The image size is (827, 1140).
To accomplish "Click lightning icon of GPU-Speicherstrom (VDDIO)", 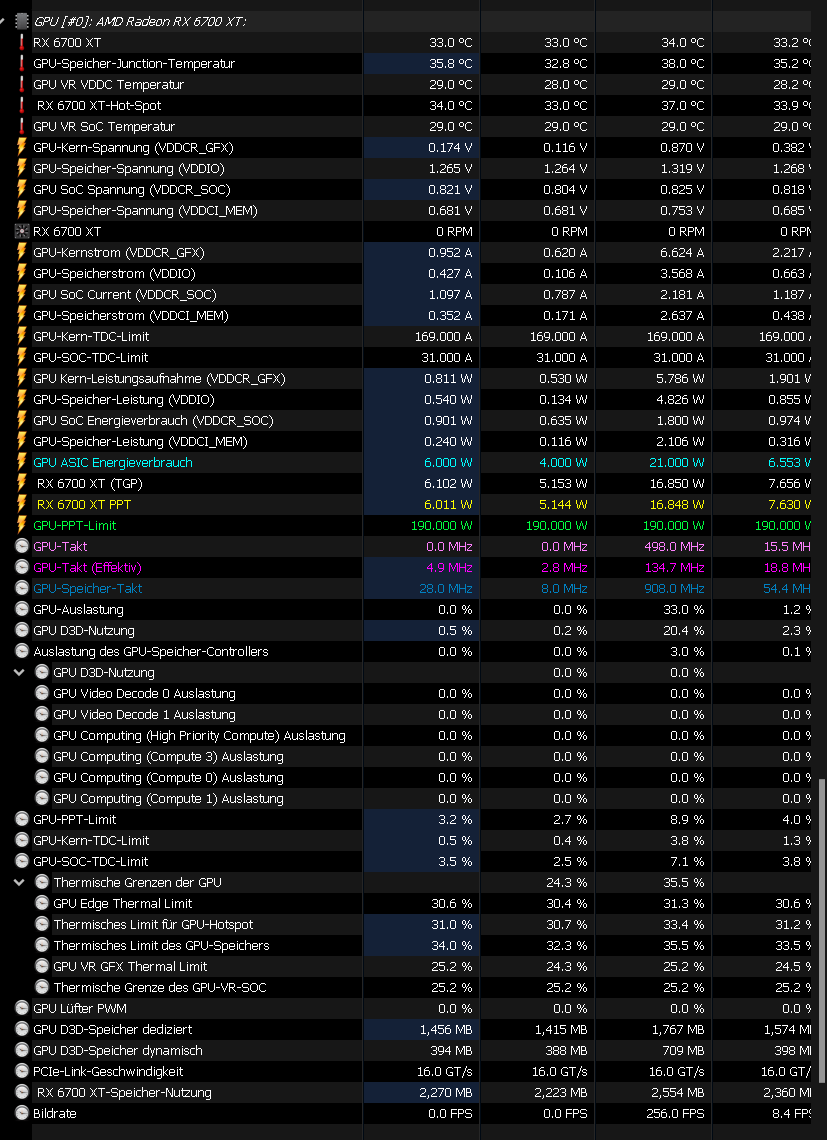I will point(22,274).
